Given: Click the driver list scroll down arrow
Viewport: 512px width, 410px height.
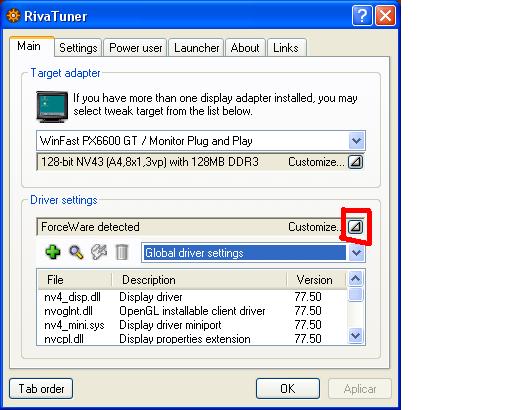Looking at the screenshot, I should (355, 336).
